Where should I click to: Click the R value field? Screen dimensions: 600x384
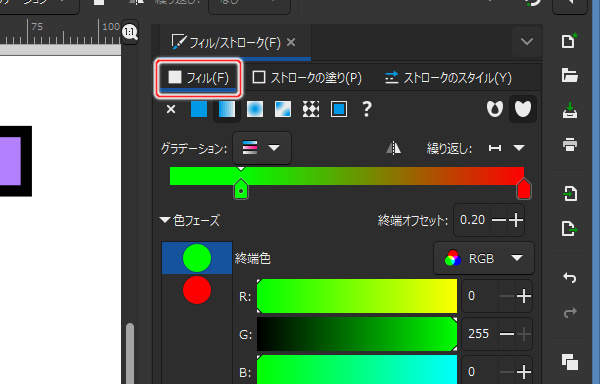point(481,296)
